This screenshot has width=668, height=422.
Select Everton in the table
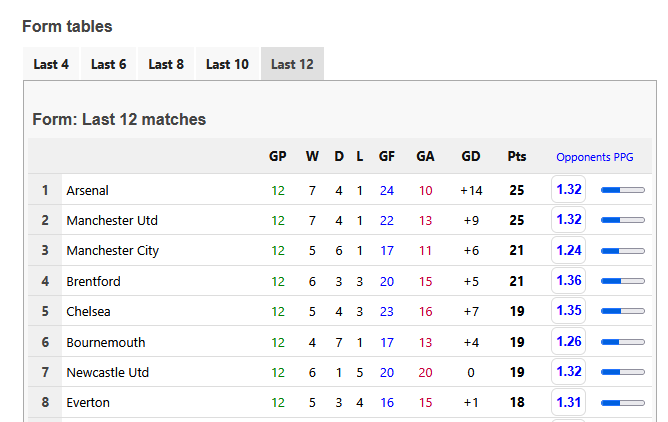tap(88, 402)
